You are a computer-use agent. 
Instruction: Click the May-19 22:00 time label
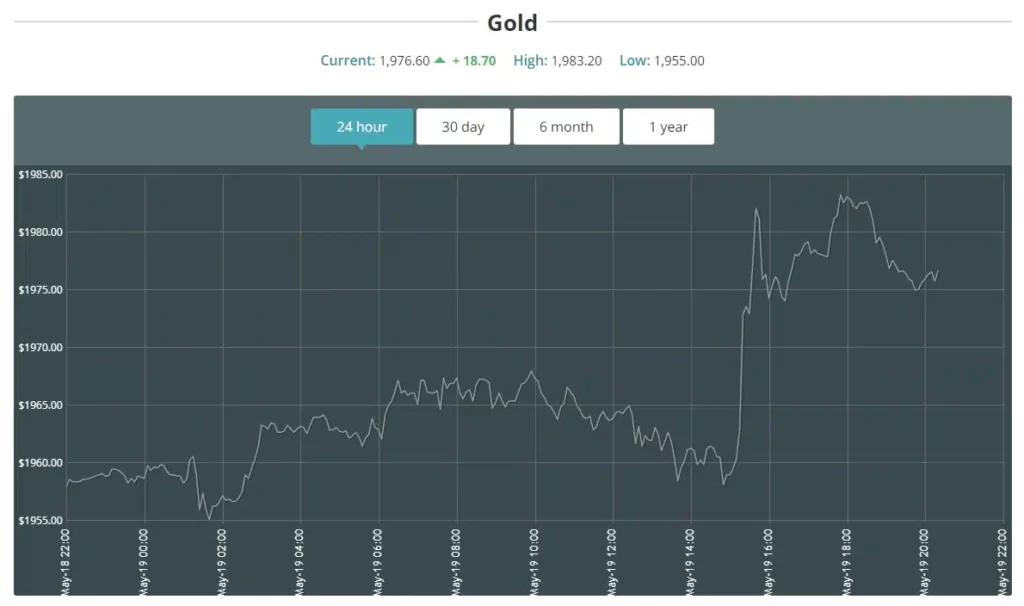(x=1002, y=561)
